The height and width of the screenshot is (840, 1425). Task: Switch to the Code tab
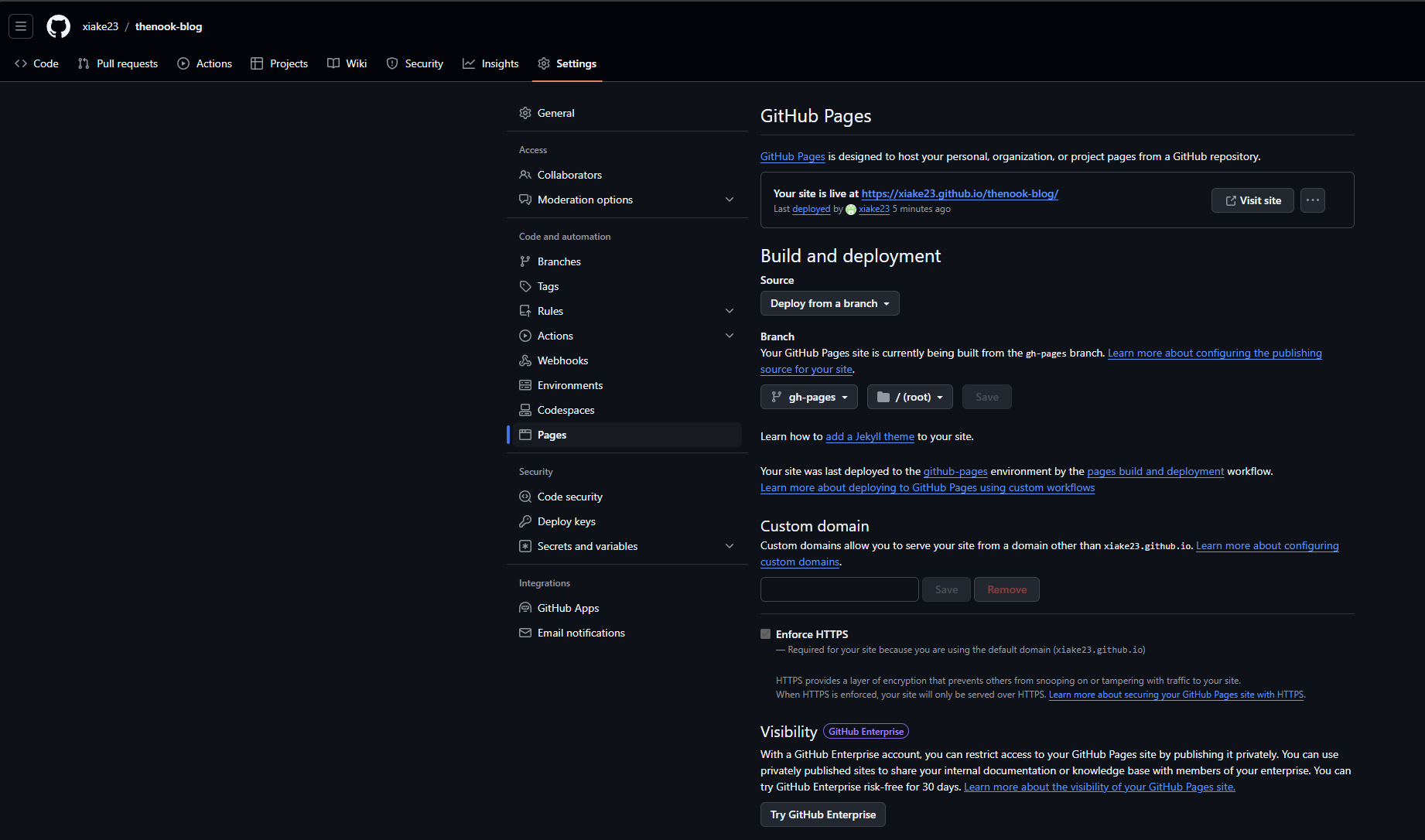[36, 63]
